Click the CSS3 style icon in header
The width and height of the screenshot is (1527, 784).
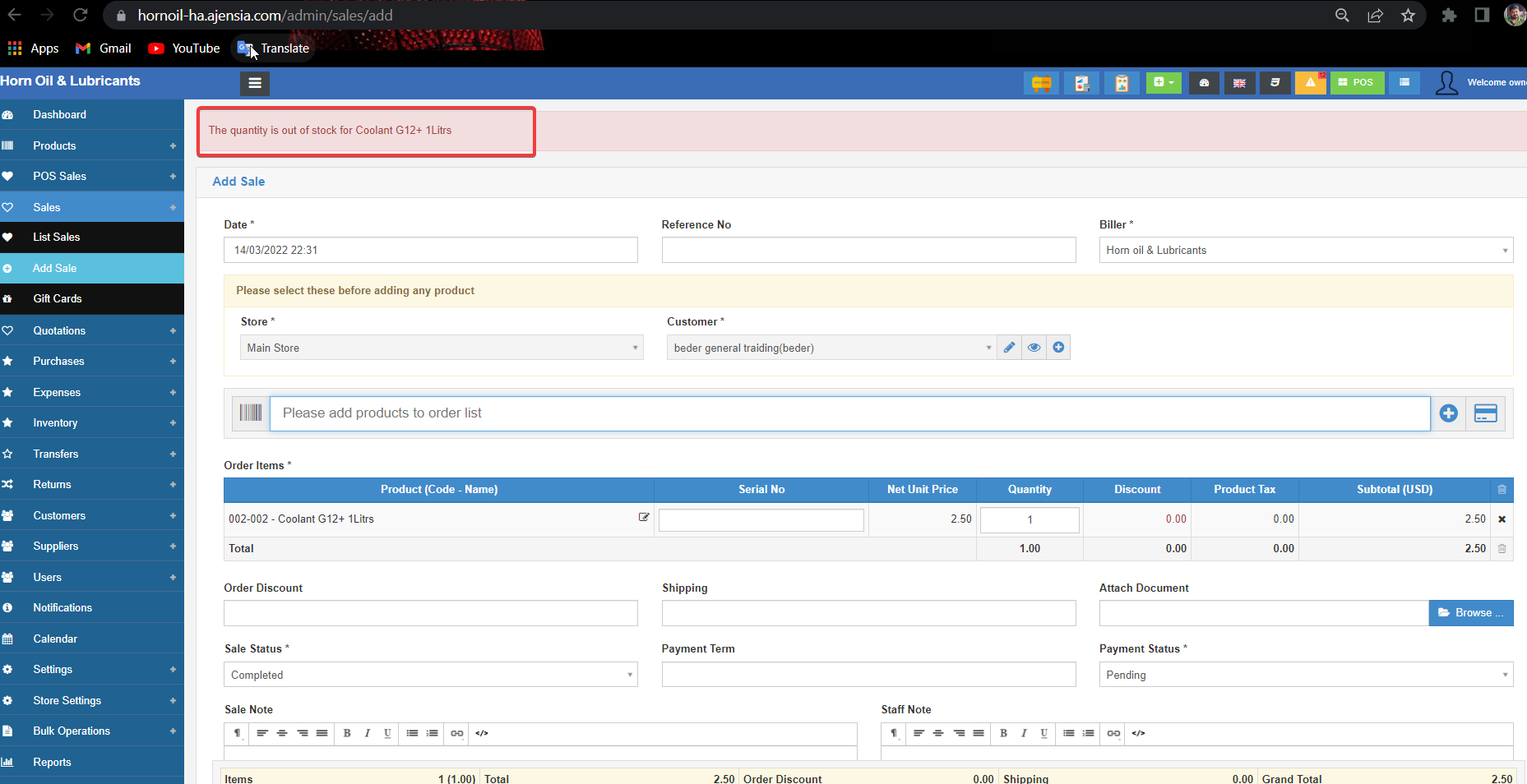[x=1275, y=83]
